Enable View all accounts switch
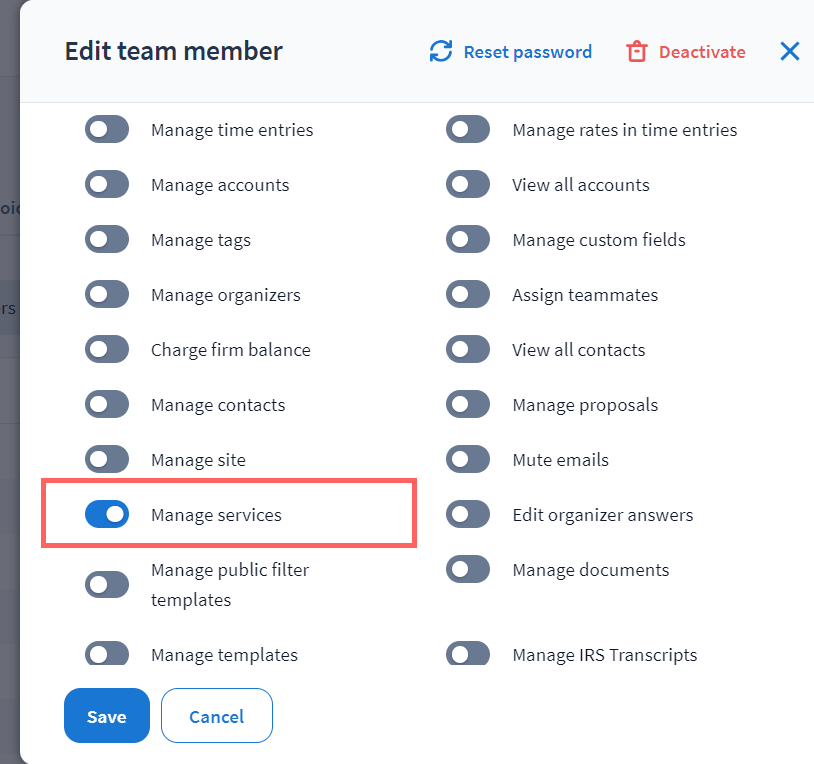Screen dimensions: 814x764 coord(468,184)
